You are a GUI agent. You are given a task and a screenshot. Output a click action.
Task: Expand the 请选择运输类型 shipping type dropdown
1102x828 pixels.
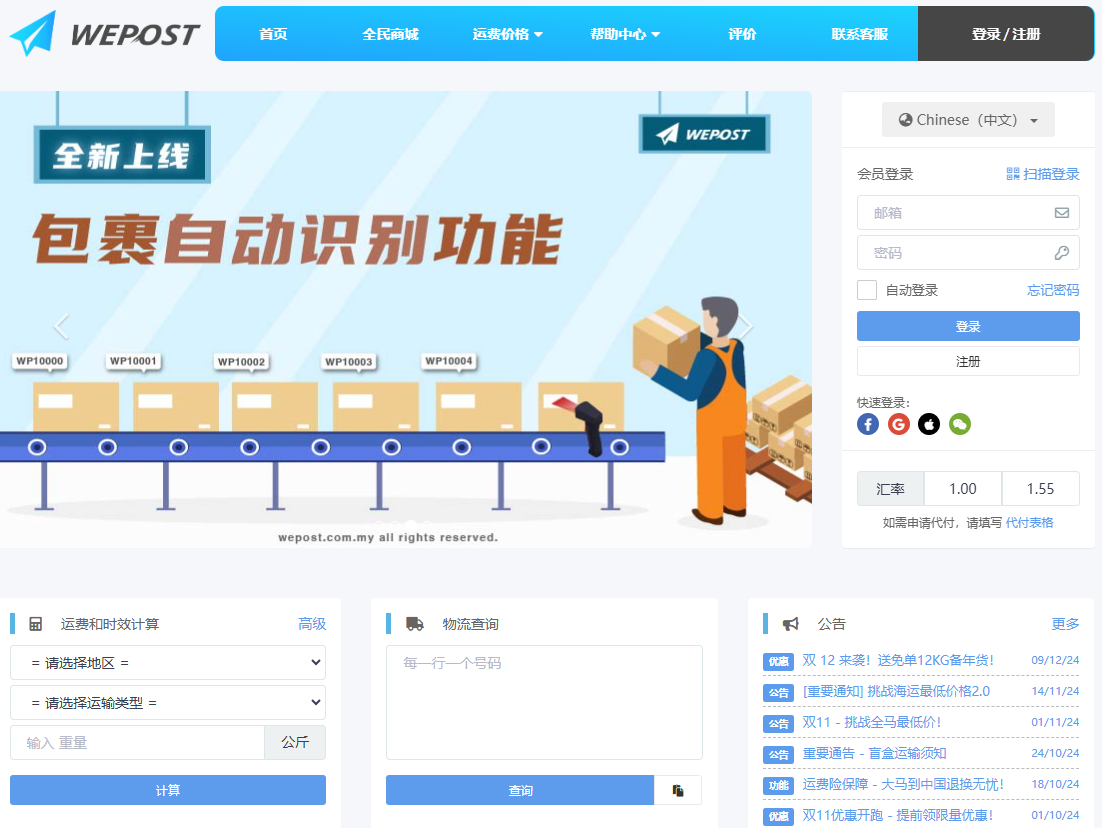[x=168, y=703]
